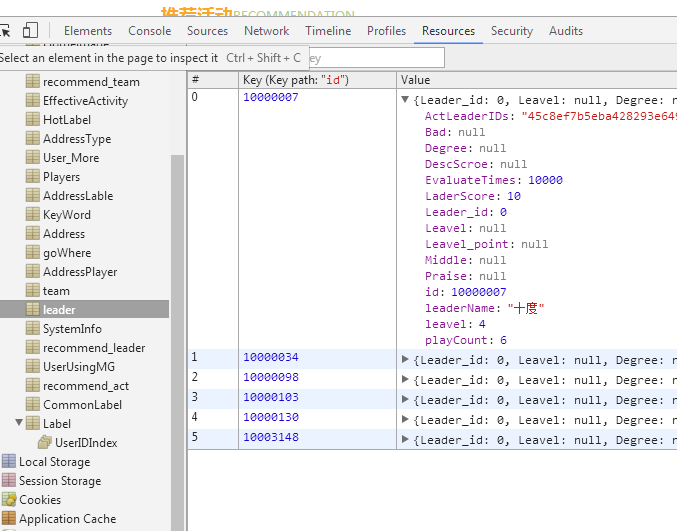Open the Security tab
The height and width of the screenshot is (531, 677).
tap(512, 31)
